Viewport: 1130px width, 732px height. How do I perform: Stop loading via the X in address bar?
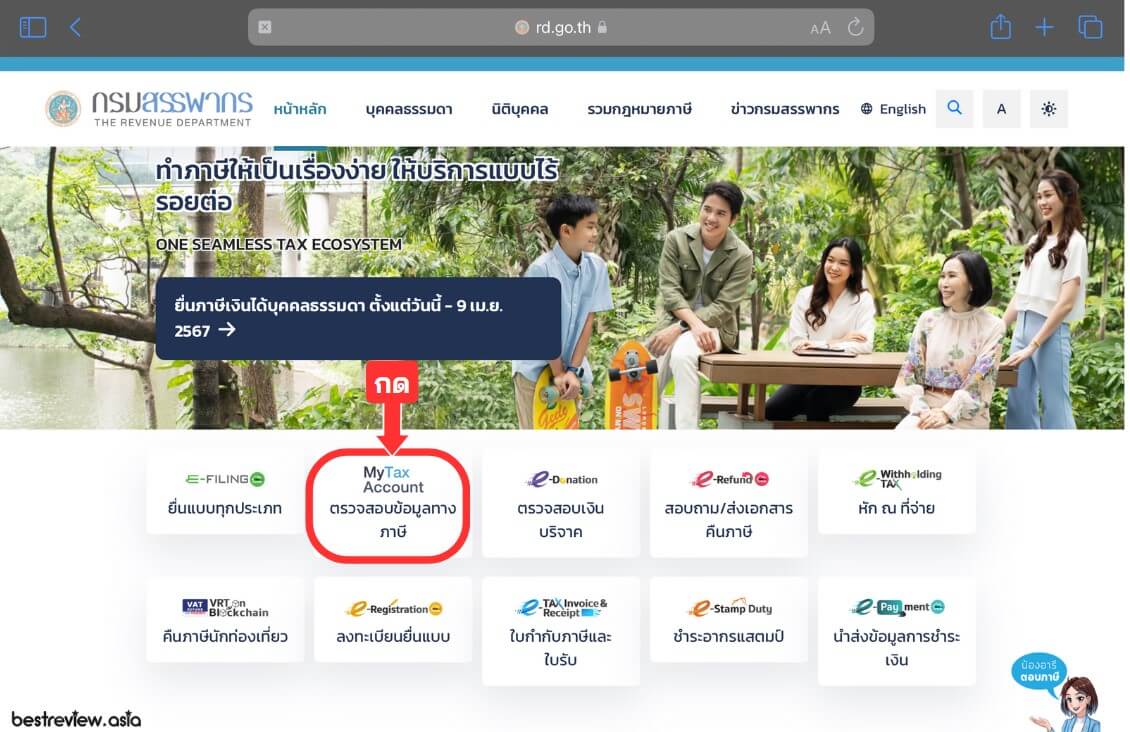265,27
